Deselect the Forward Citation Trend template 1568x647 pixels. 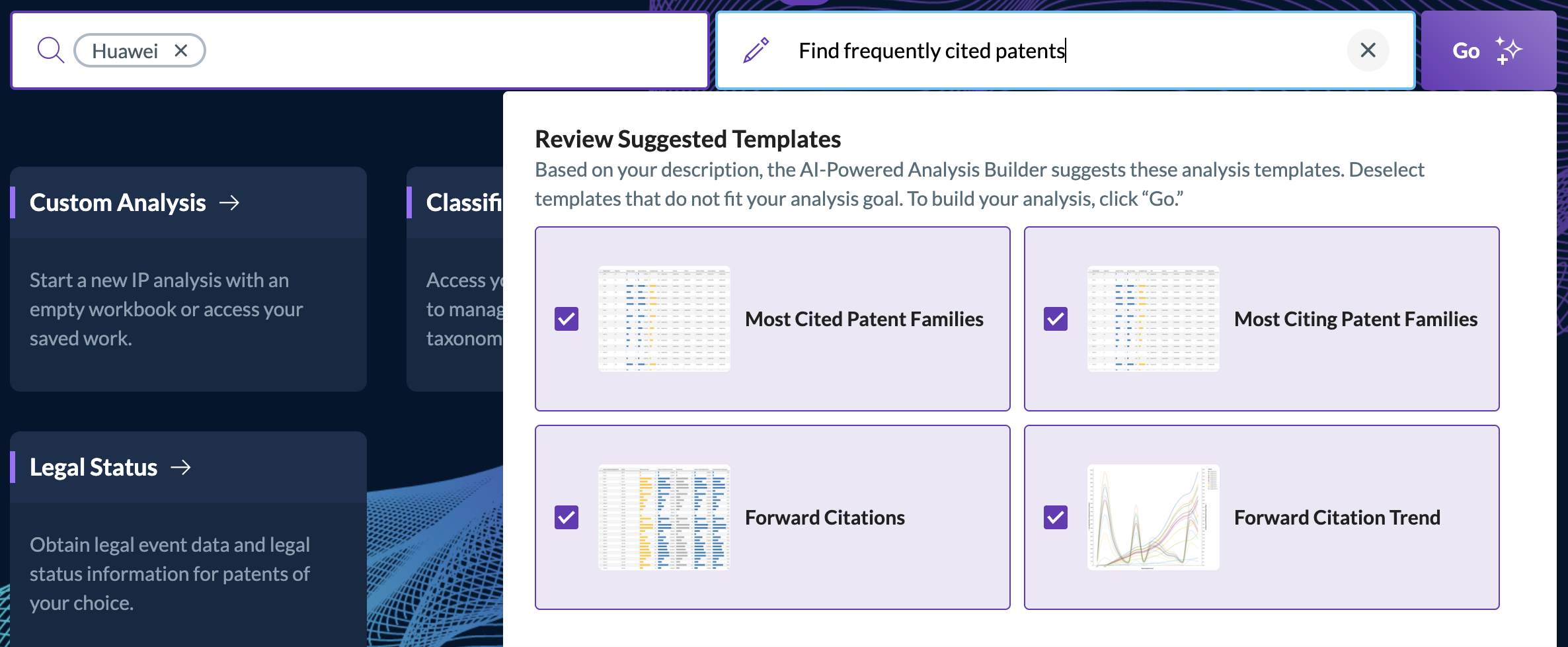click(x=1056, y=517)
